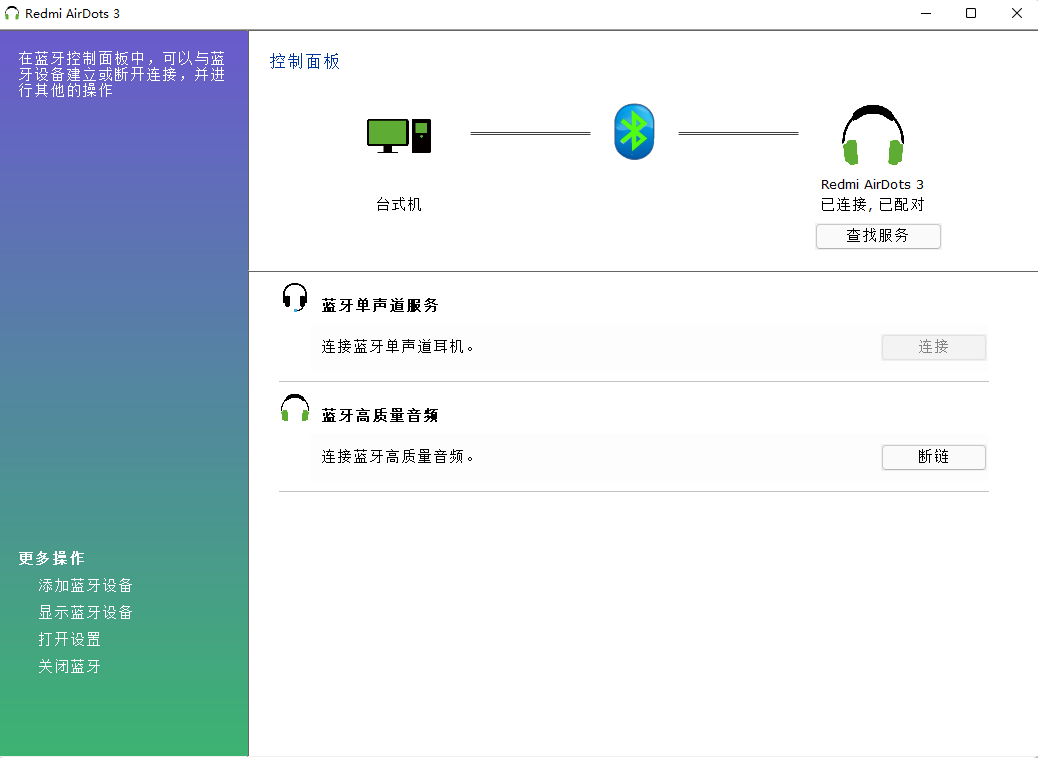Viewport: 1038px width, 758px height.
Task: Click the sidebar Bluetooth panel description text
Action: tap(122, 74)
